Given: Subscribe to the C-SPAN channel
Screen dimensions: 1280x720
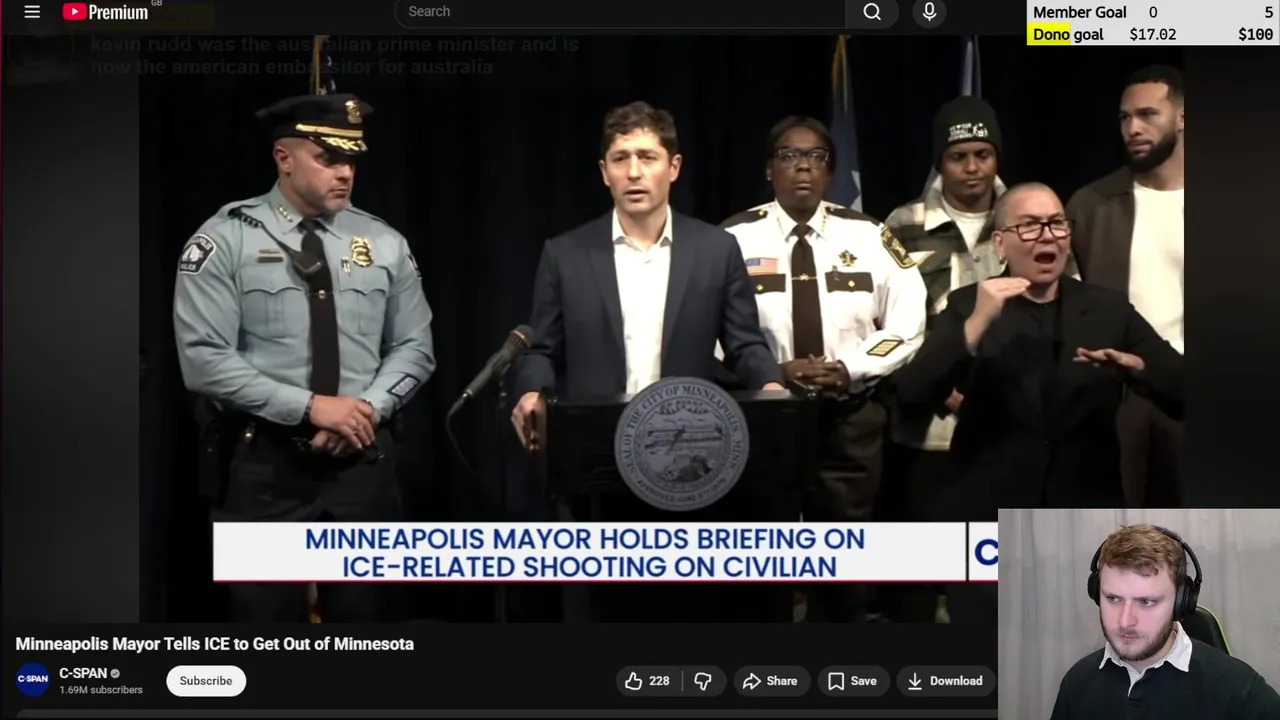Looking at the screenshot, I should click(206, 681).
